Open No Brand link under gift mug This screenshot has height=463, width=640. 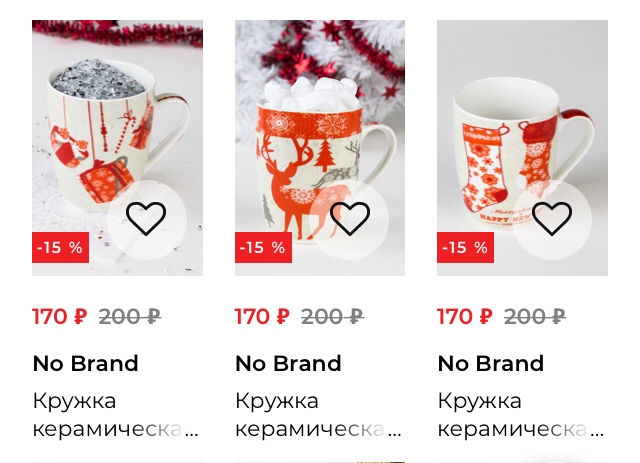(86, 363)
